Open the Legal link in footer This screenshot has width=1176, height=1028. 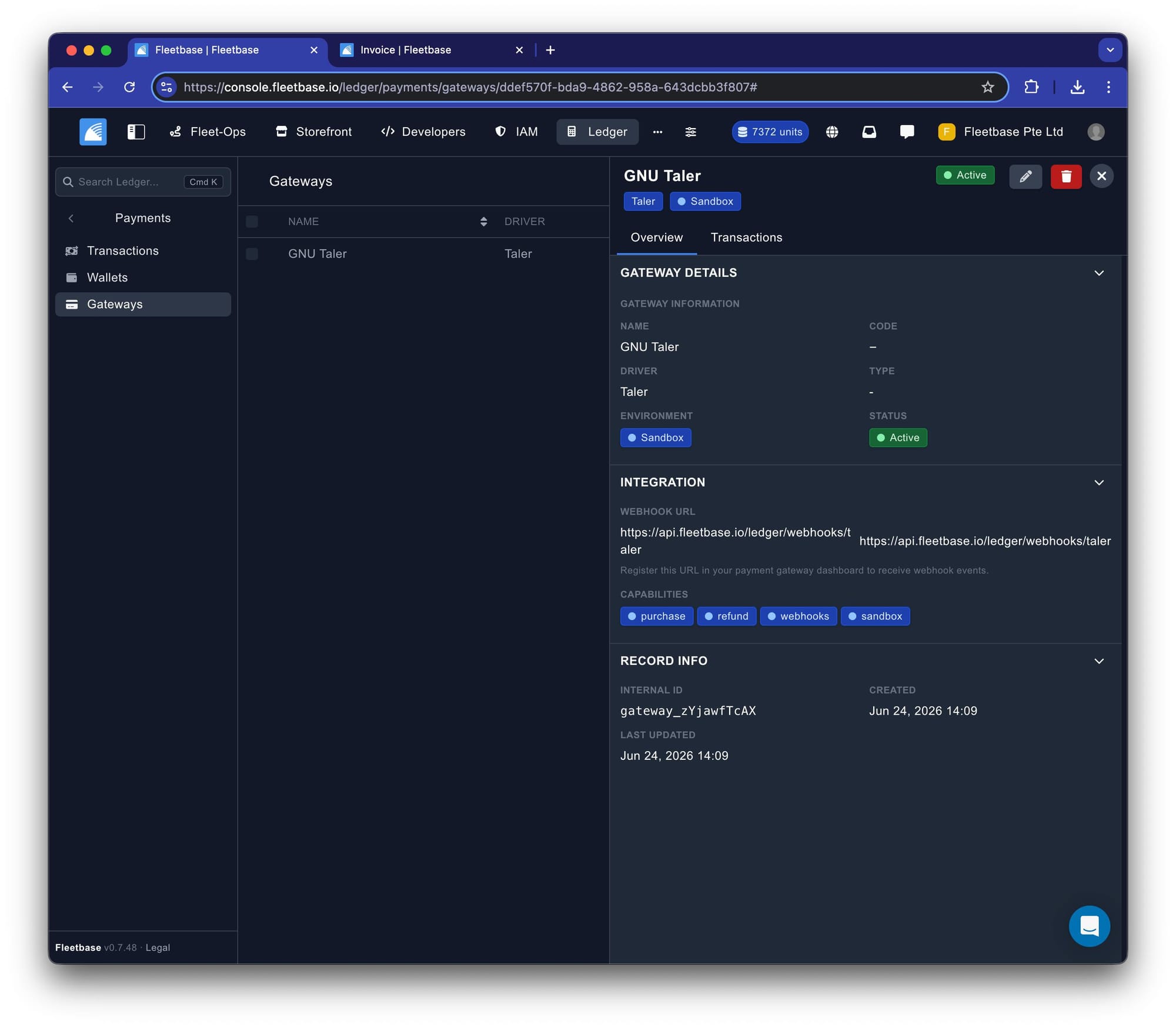coord(158,947)
